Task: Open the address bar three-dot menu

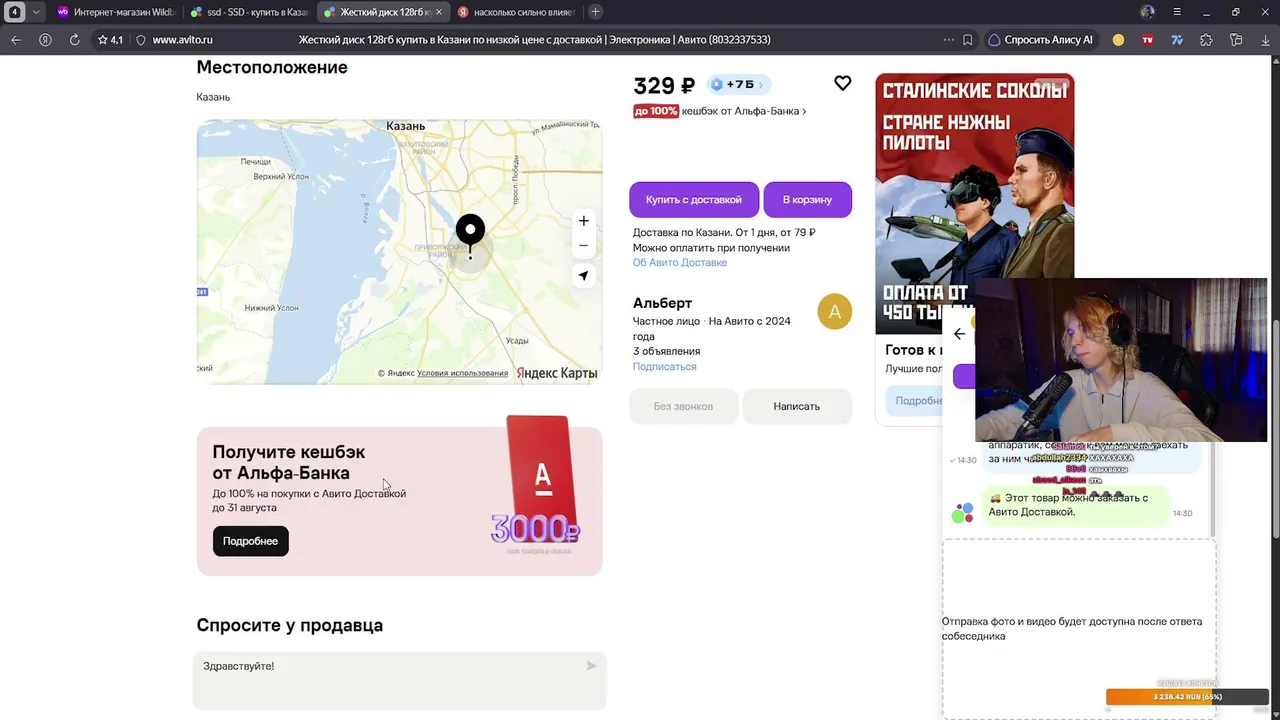Action: point(949,40)
